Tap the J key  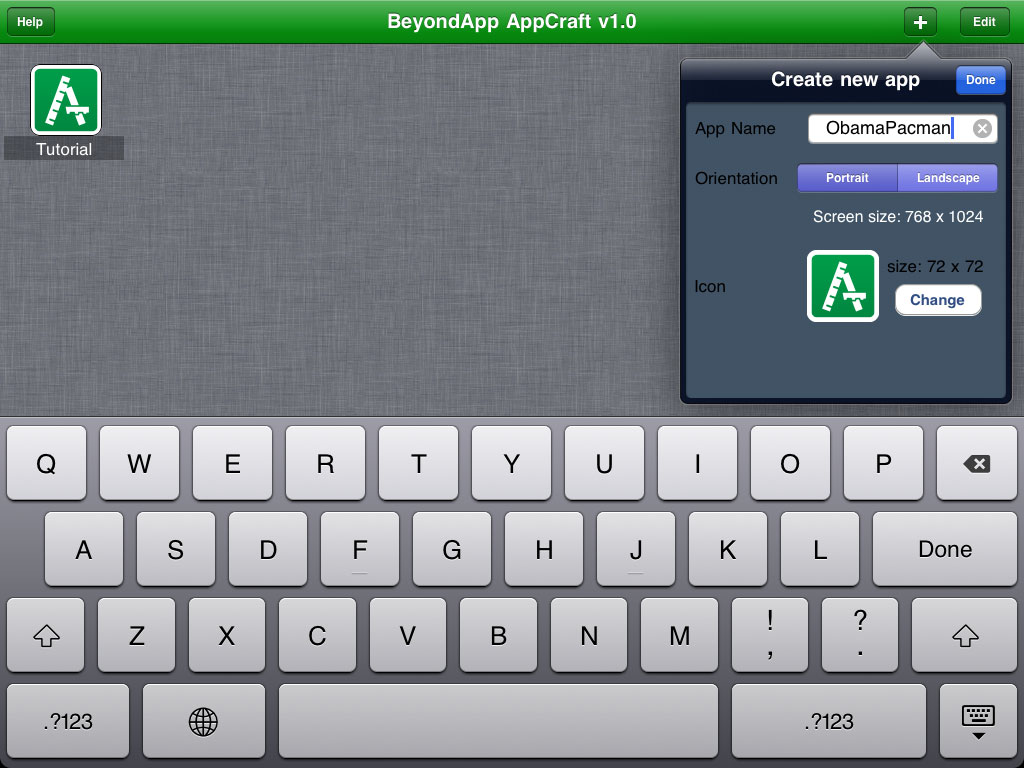pyautogui.click(x=636, y=549)
